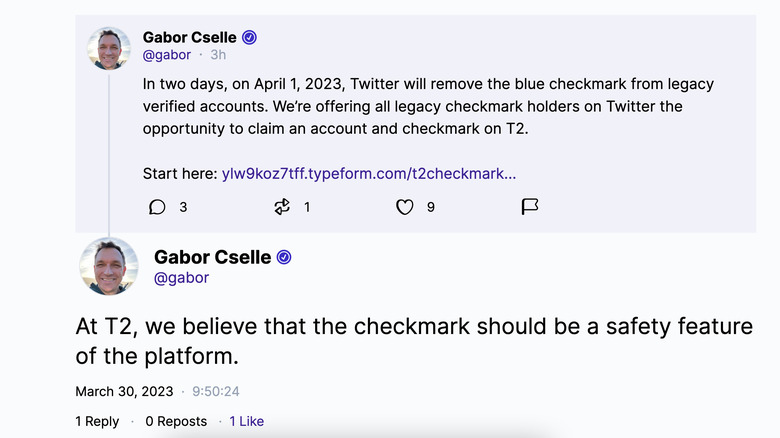View the 0 Reposts count
The image size is (780, 438).
coord(176,421)
